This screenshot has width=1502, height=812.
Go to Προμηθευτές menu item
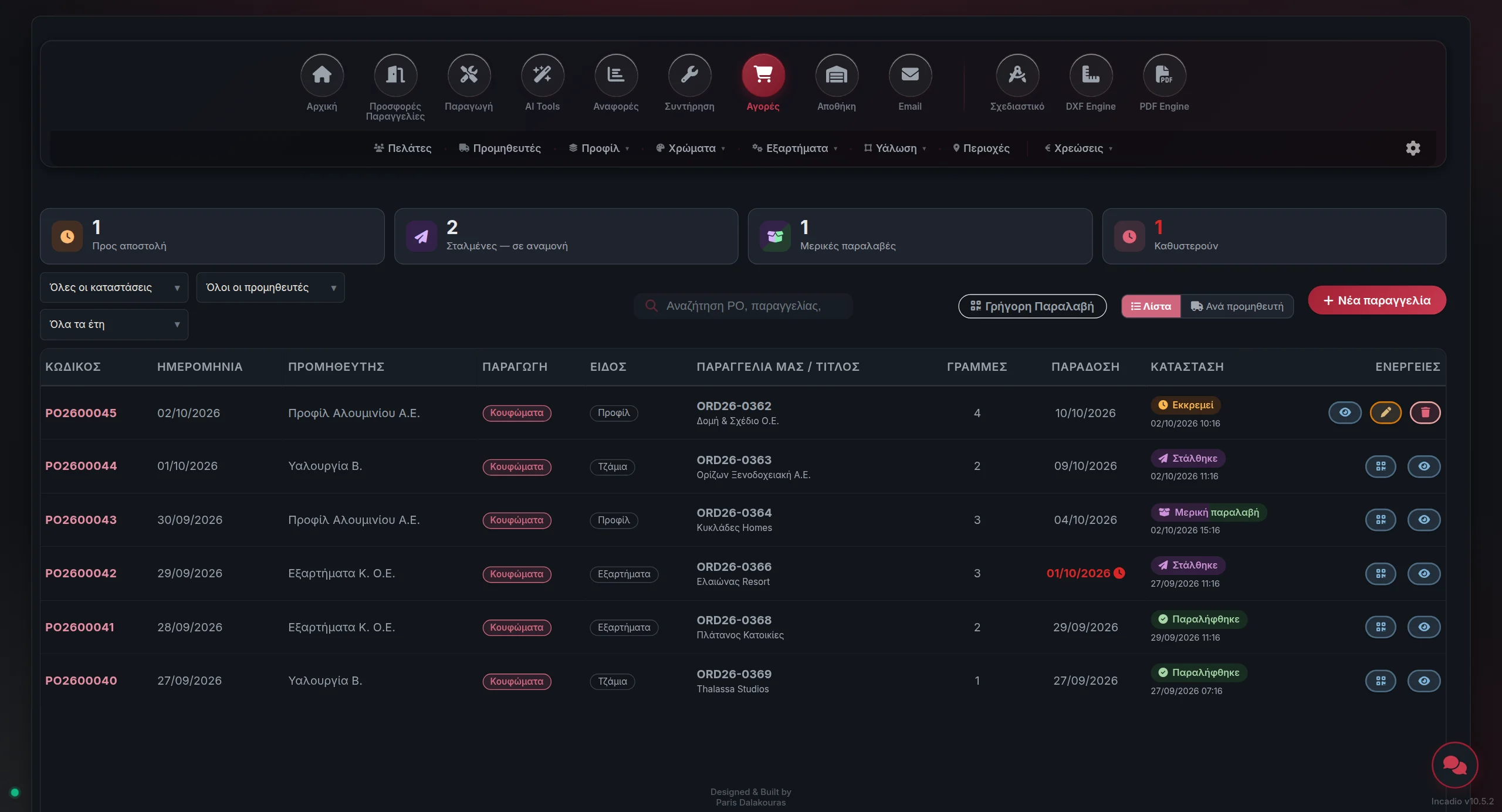tap(500, 148)
